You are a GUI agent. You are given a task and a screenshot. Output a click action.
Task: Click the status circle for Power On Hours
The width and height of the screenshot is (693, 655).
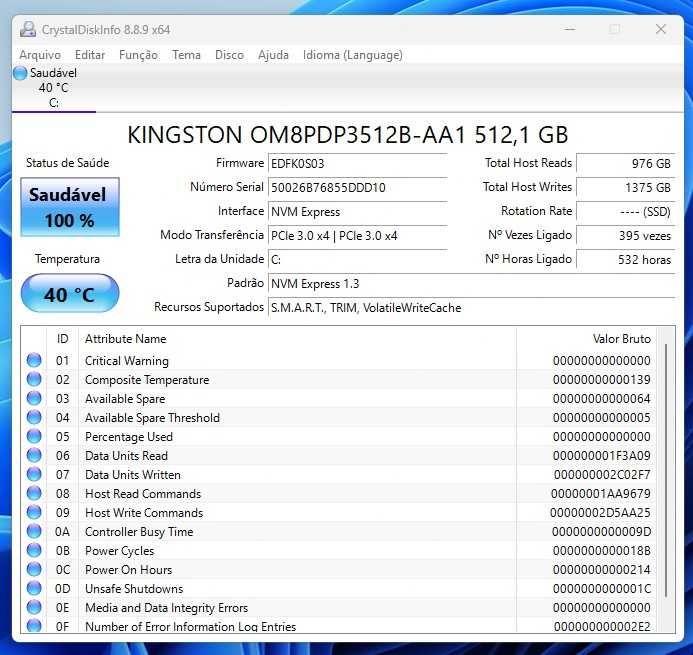tap(34, 569)
